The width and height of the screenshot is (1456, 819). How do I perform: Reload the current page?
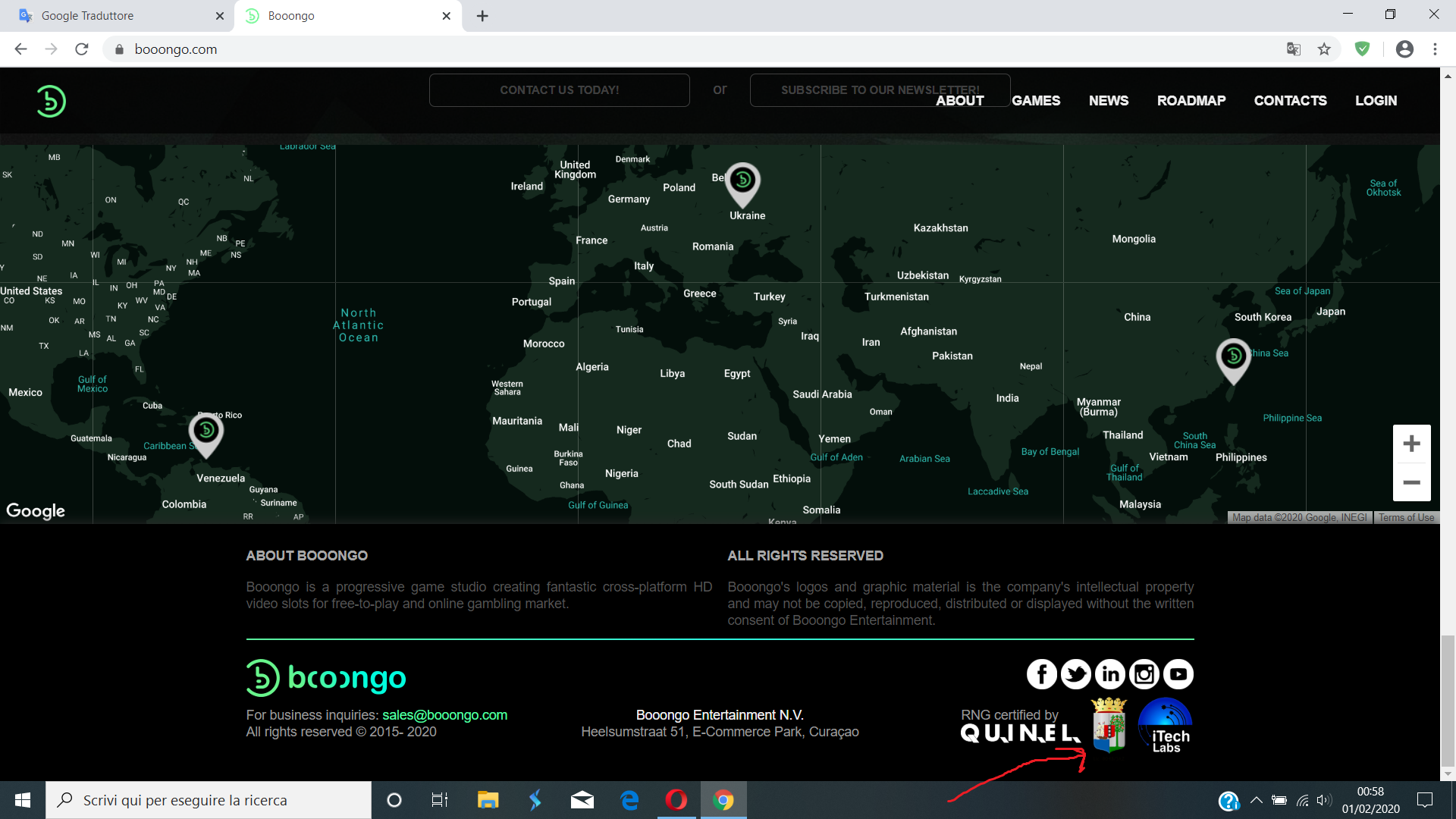point(82,49)
